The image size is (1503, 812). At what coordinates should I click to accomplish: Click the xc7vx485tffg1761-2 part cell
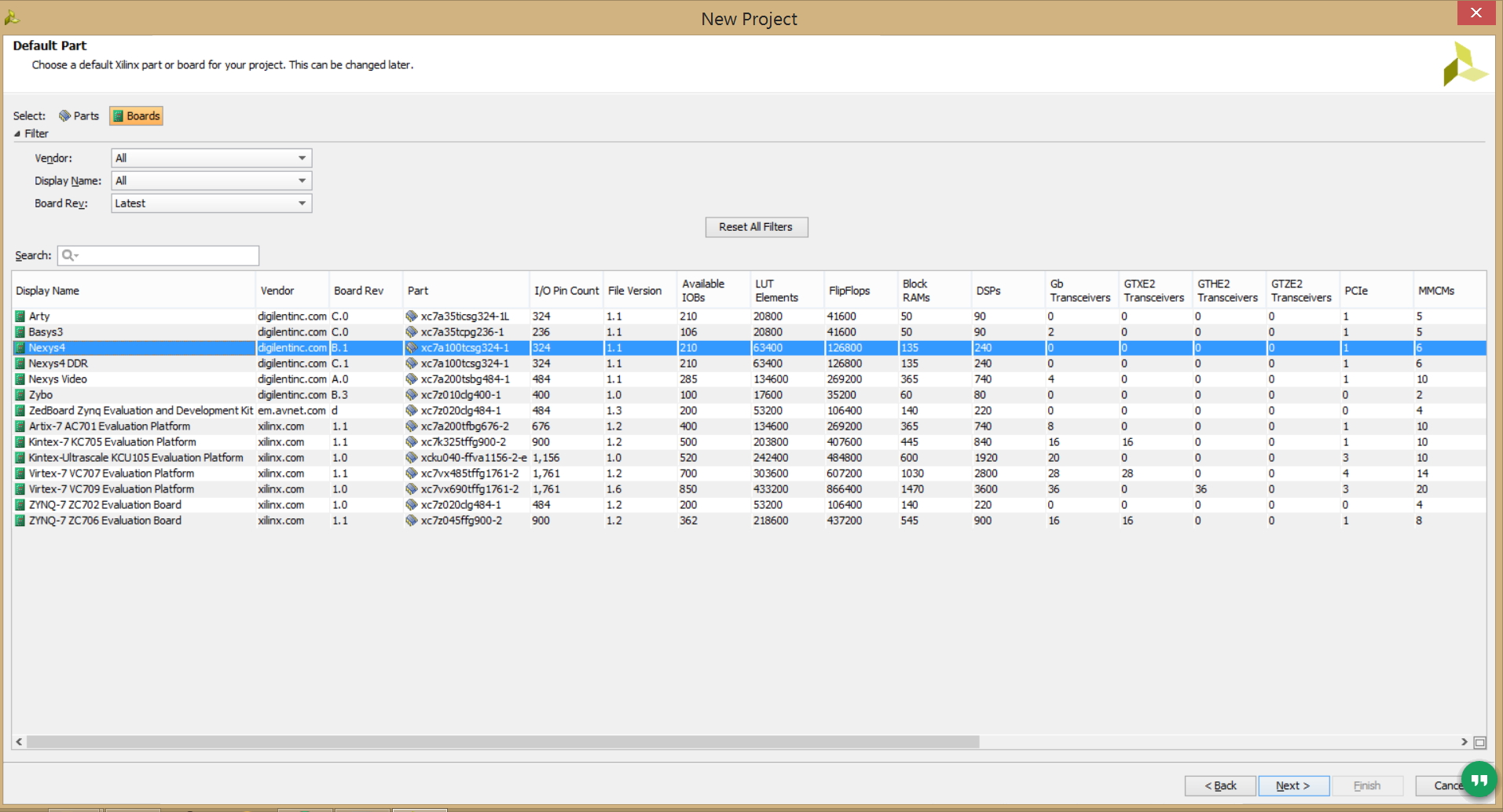coord(467,474)
